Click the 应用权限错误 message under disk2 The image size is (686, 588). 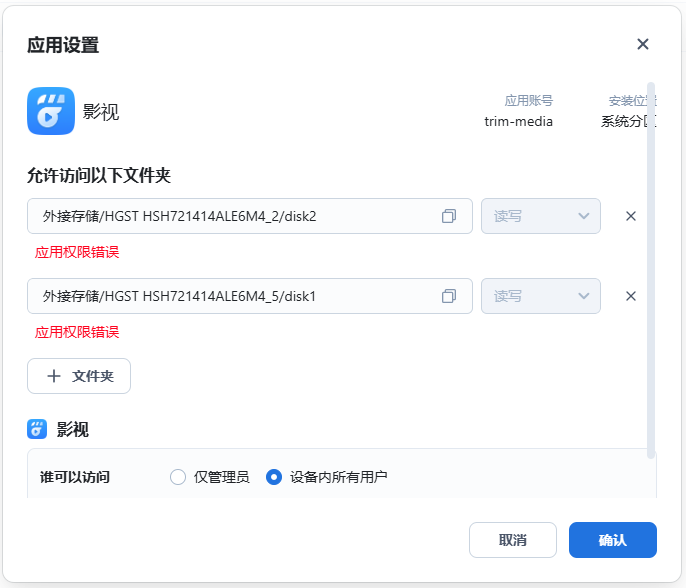(x=77, y=252)
